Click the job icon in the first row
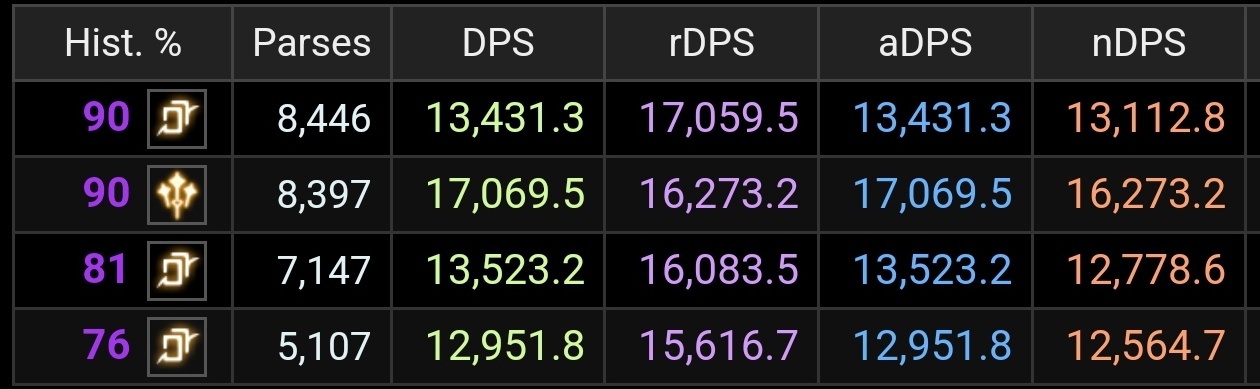Viewport: 1260px width, 389px height. [x=177, y=119]
